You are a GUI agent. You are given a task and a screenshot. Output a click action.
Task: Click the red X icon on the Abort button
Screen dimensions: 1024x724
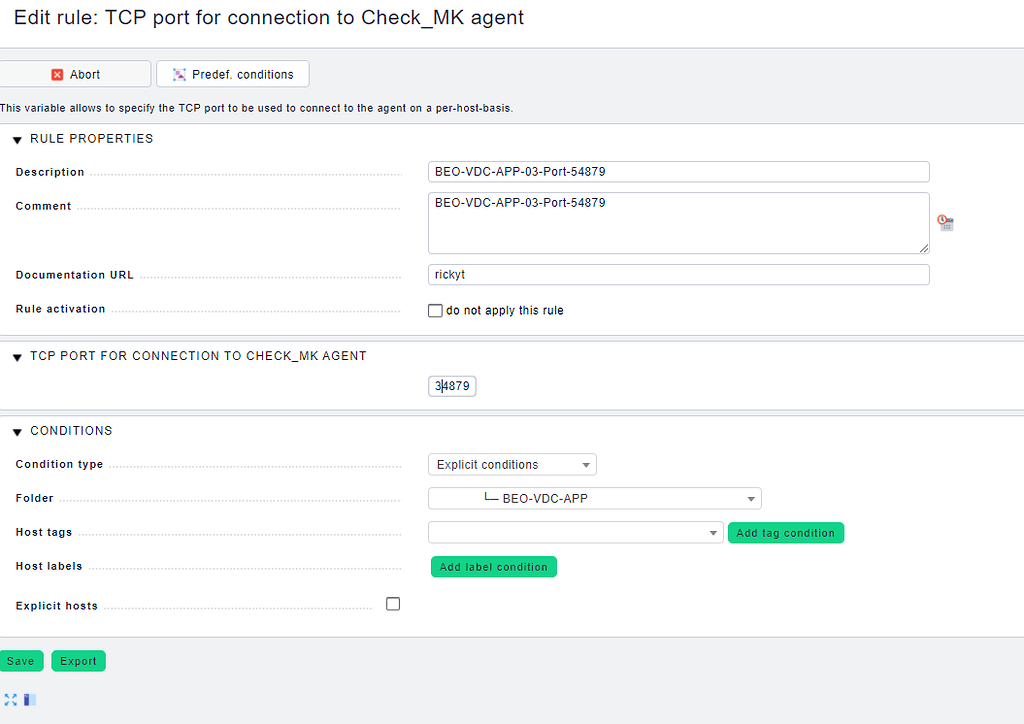56,73
